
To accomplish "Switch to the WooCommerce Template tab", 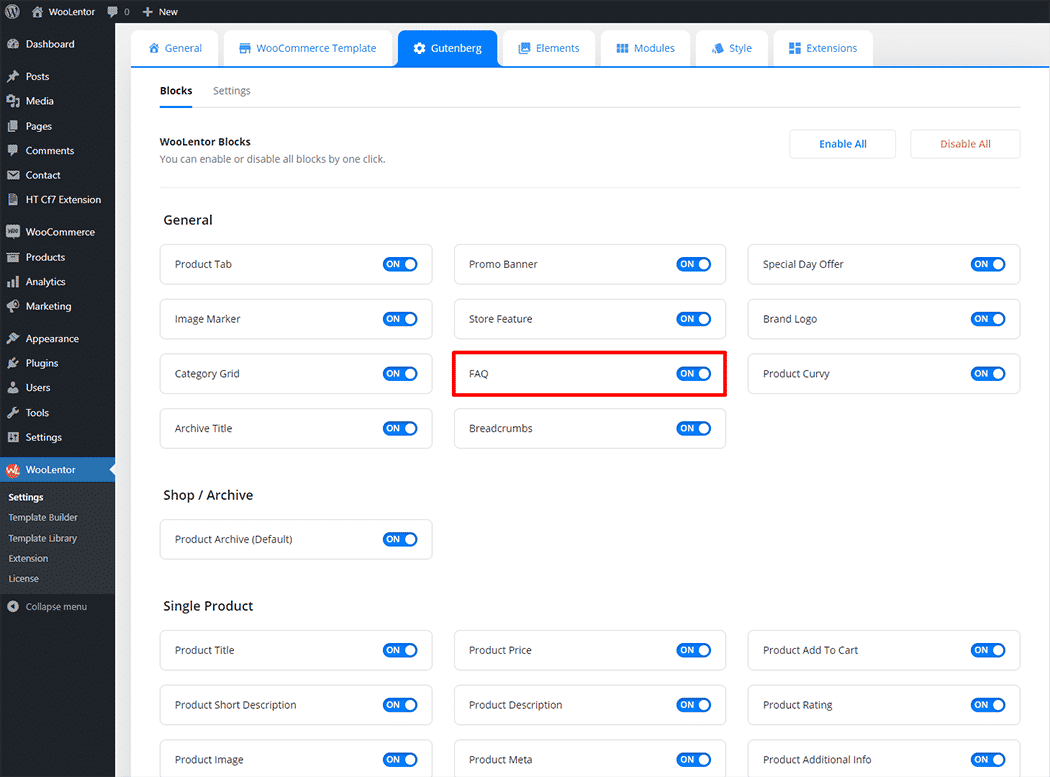I will 308,48.
